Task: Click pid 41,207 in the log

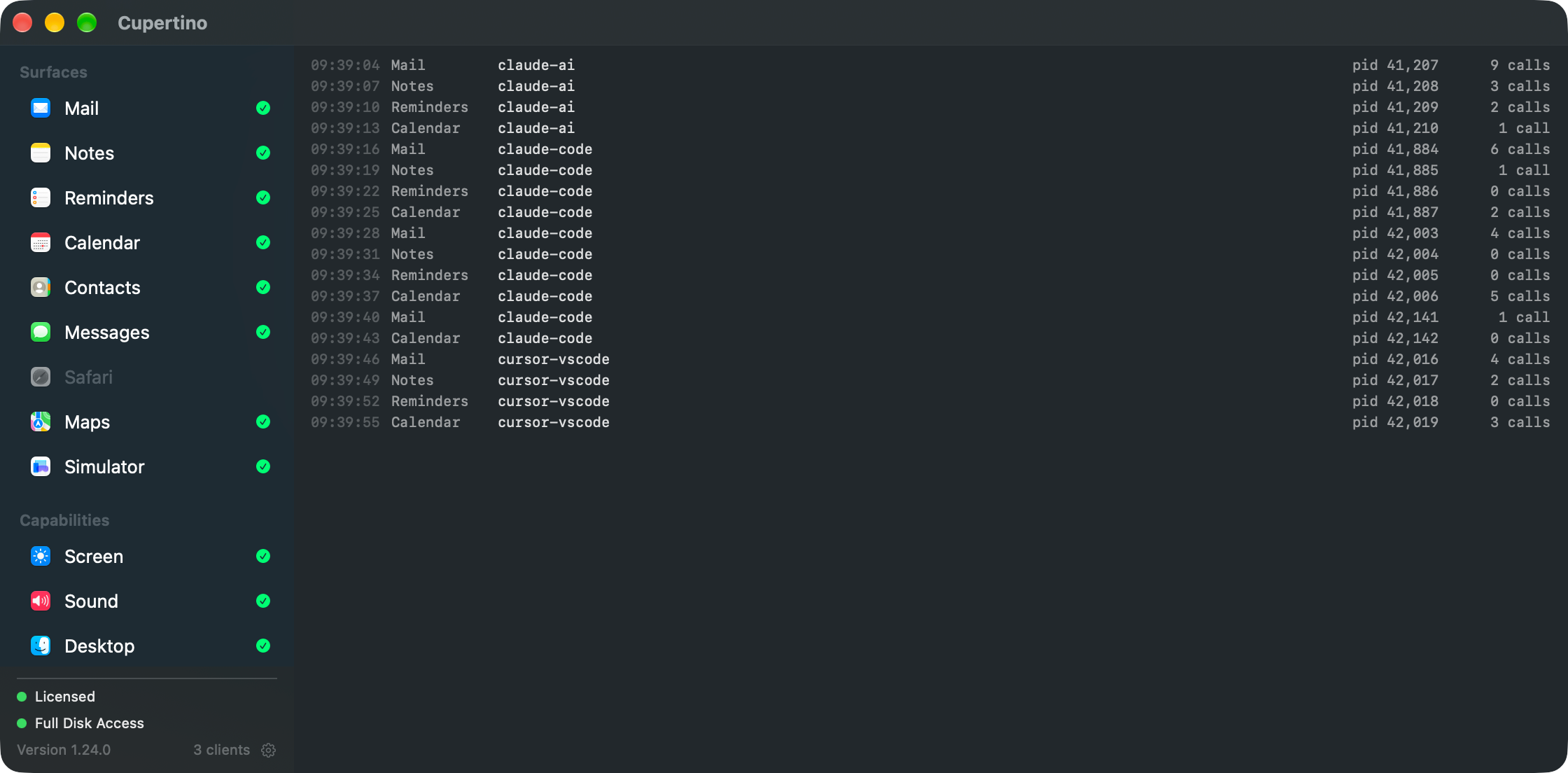Action: [x=1395, y=65]
